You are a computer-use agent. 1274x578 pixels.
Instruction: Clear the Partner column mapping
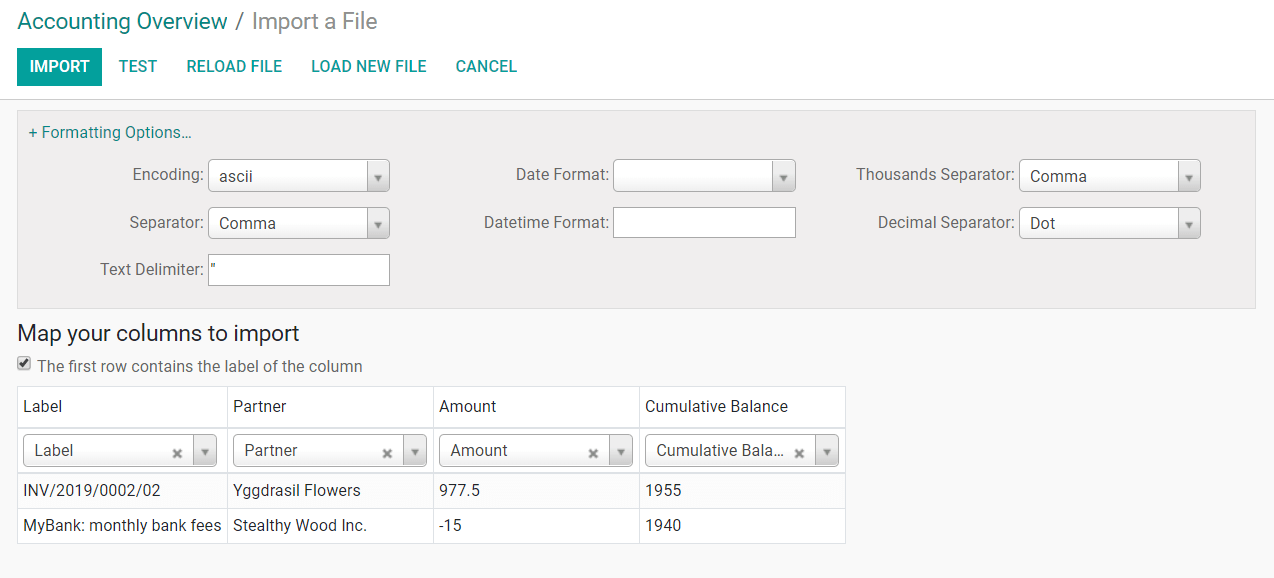click(x=387, y=450)
